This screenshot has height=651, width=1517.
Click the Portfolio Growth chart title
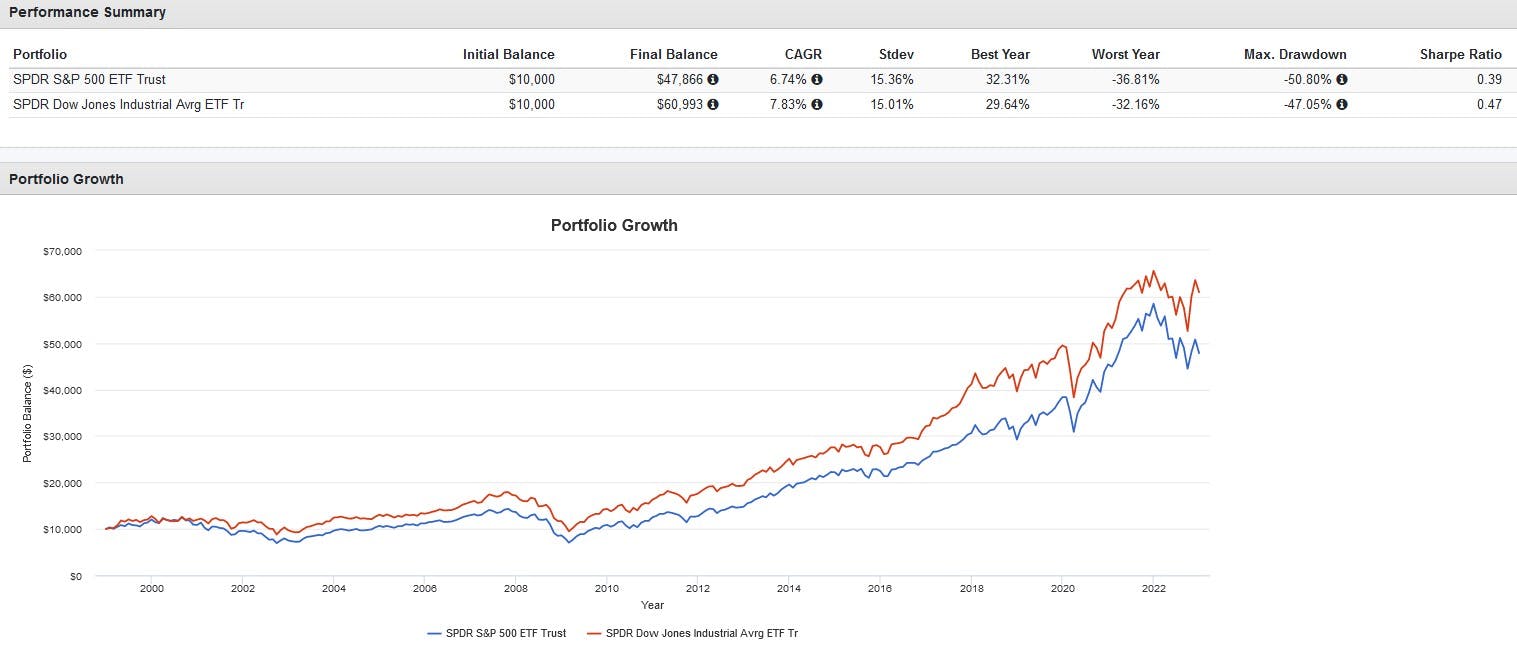pos(614,225)
